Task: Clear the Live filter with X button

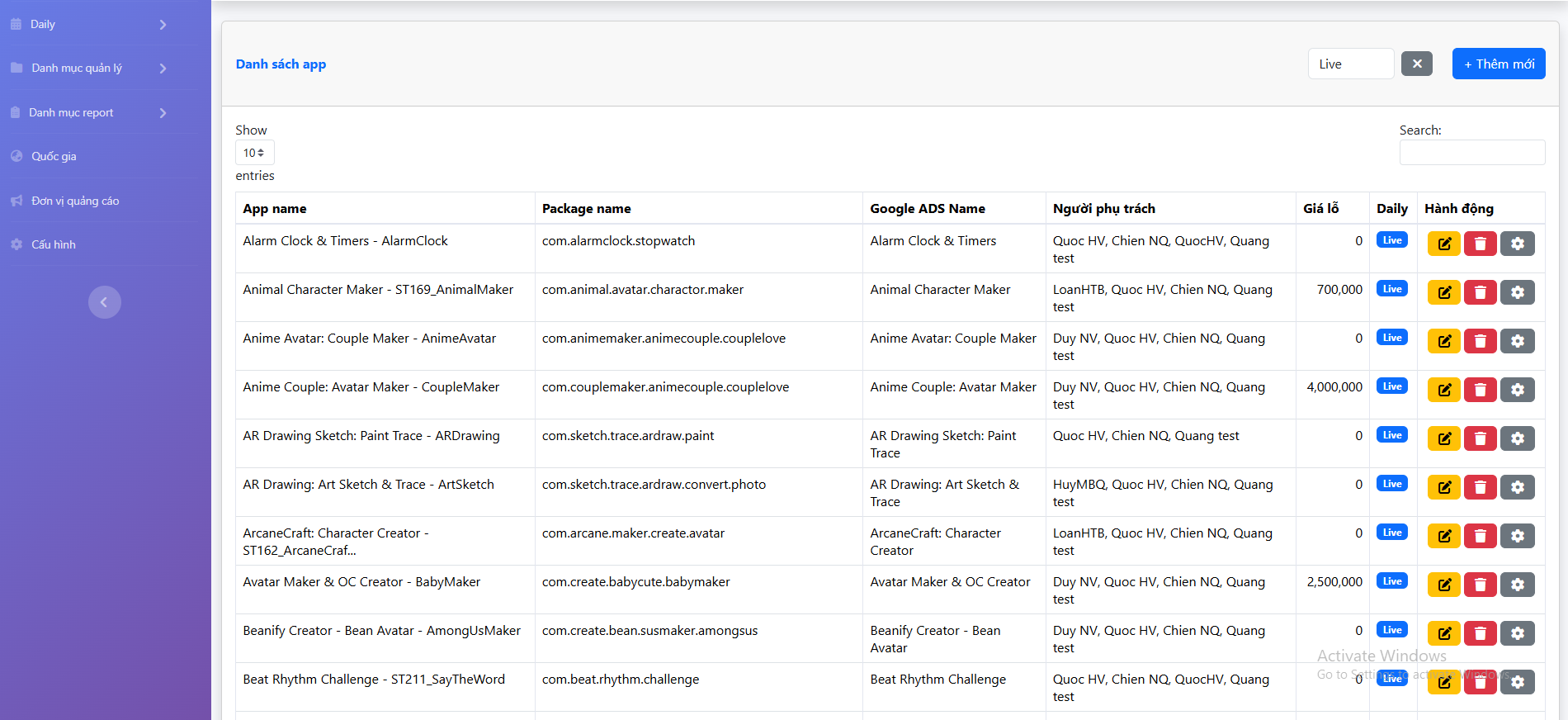Action: pyautogui.click(x=1416, y=64)
